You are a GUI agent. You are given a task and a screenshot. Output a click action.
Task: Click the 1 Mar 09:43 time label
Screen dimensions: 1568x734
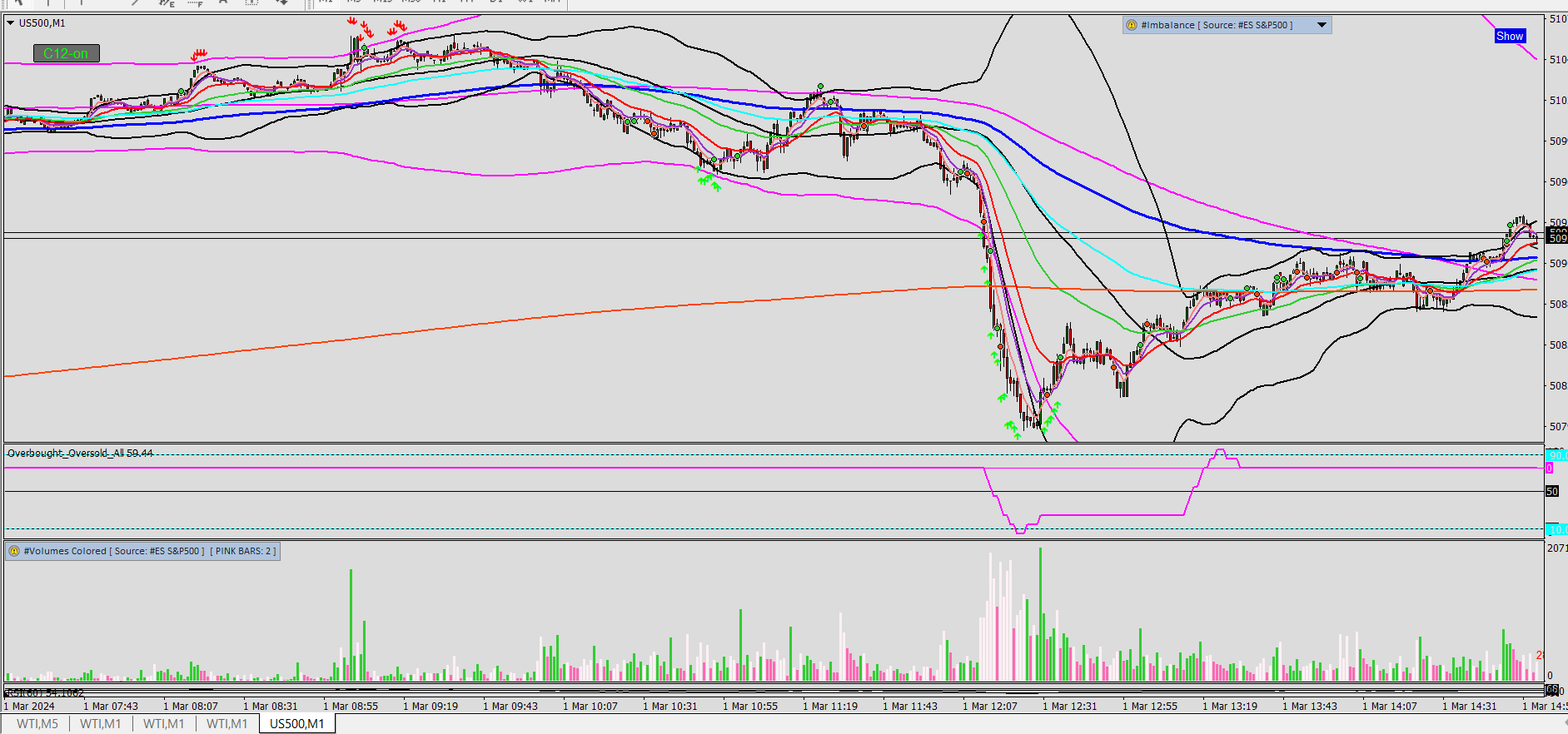(x=510, y=706)
